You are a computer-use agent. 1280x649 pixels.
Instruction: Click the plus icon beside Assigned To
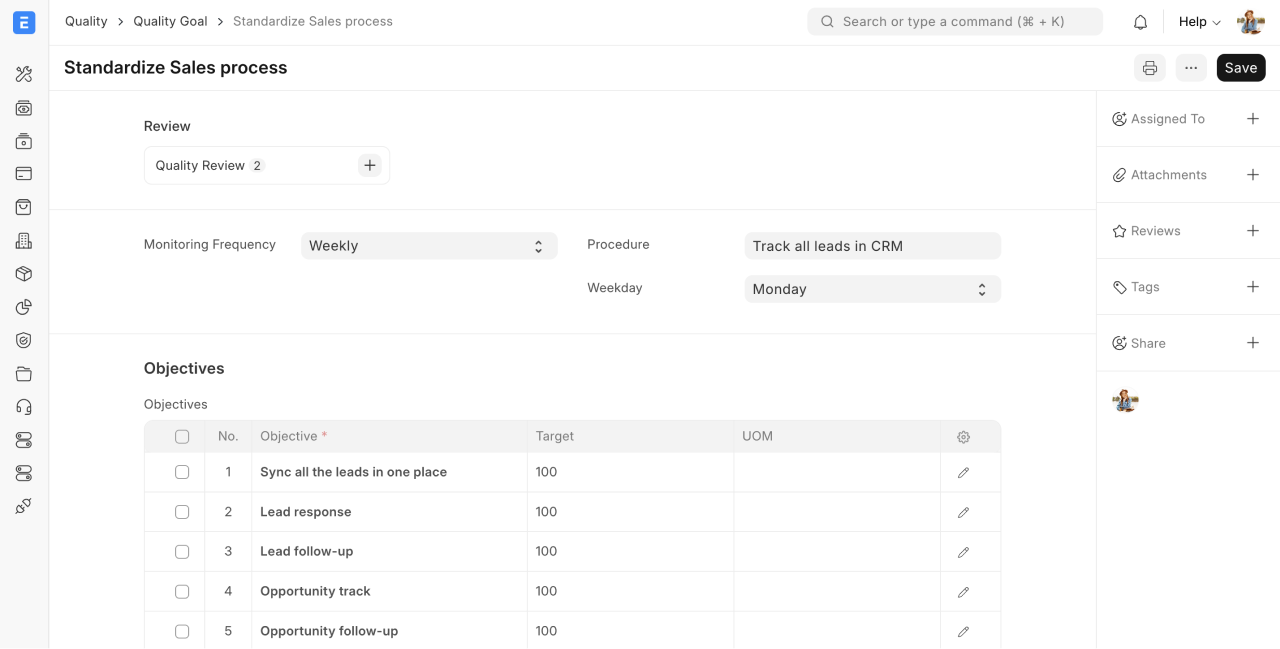[x=1252, y=119]
